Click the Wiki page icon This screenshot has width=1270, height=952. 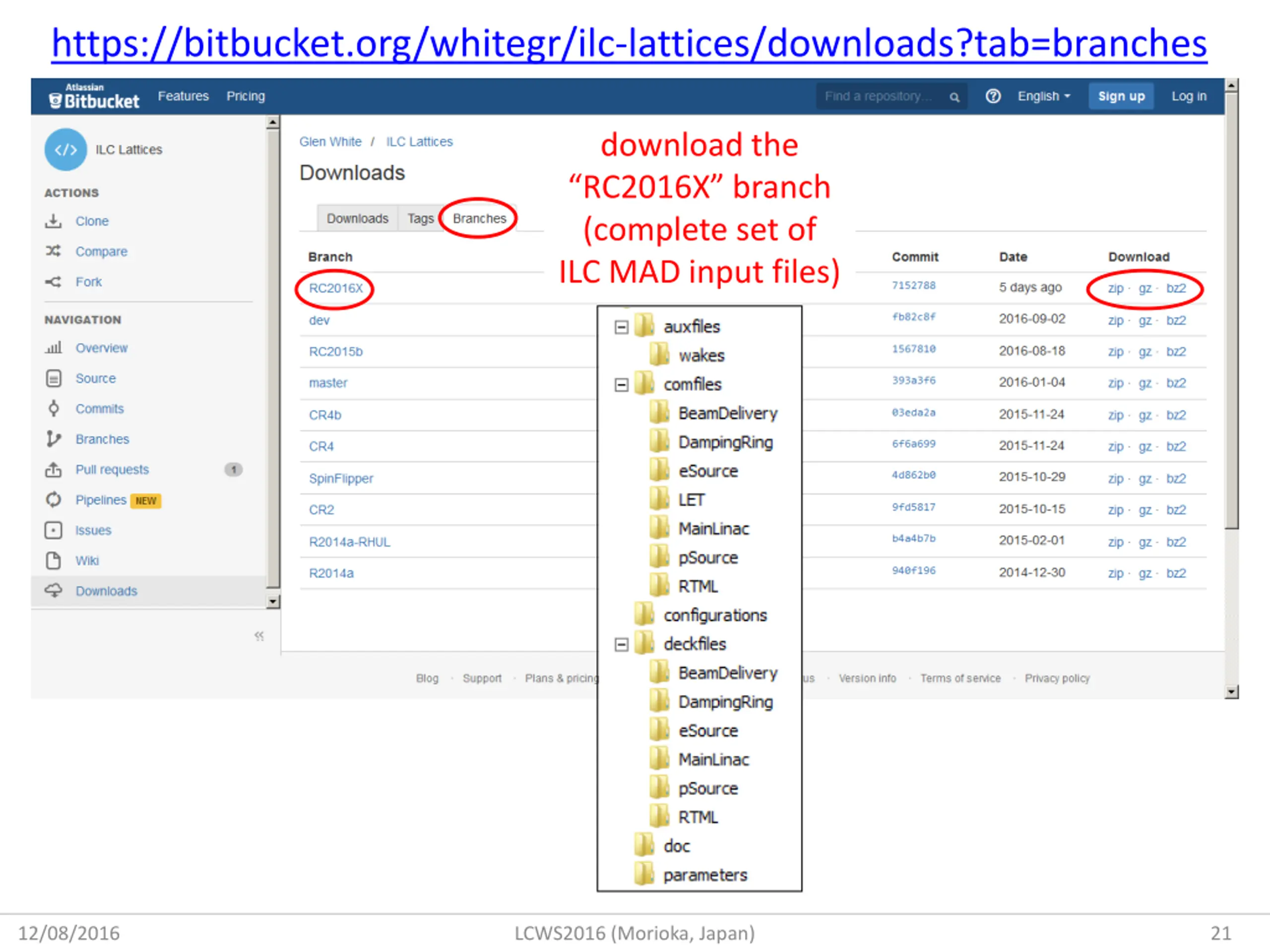coord(54,561)
